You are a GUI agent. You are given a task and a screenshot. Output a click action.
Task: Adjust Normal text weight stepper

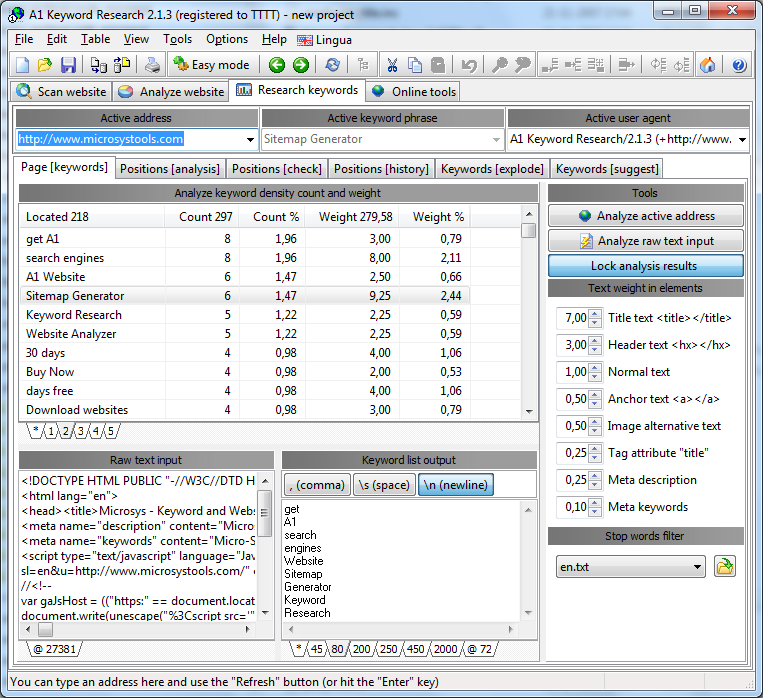pyautogui.click(x=594, y=372)
